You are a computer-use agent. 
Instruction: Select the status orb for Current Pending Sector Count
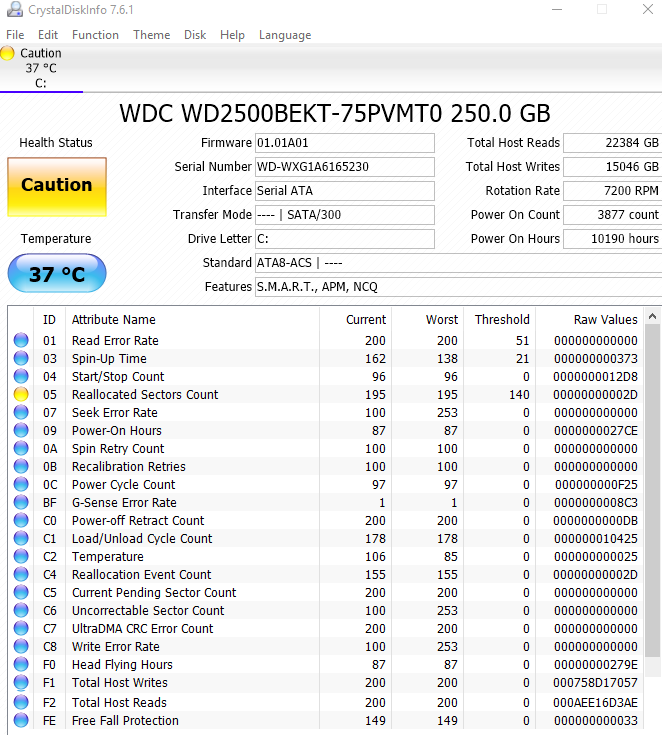(21, 592)
